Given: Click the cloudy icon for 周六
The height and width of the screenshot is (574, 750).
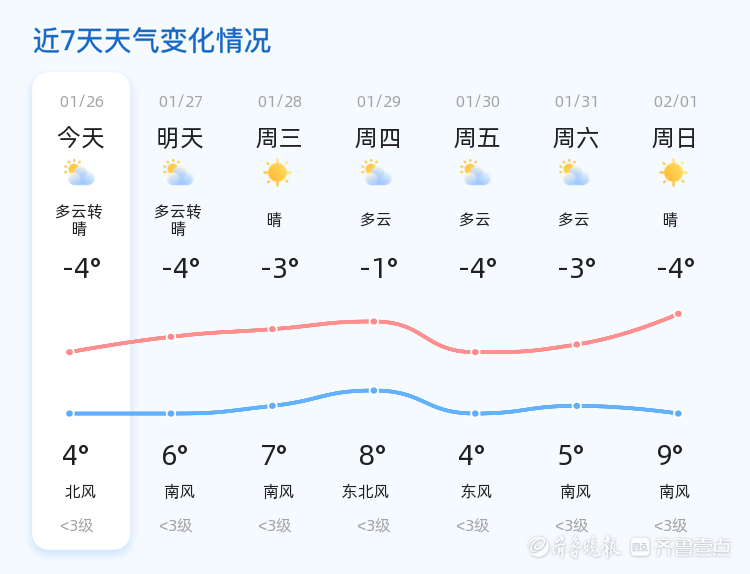Looking at the screenshot, I should coord(574,173).
